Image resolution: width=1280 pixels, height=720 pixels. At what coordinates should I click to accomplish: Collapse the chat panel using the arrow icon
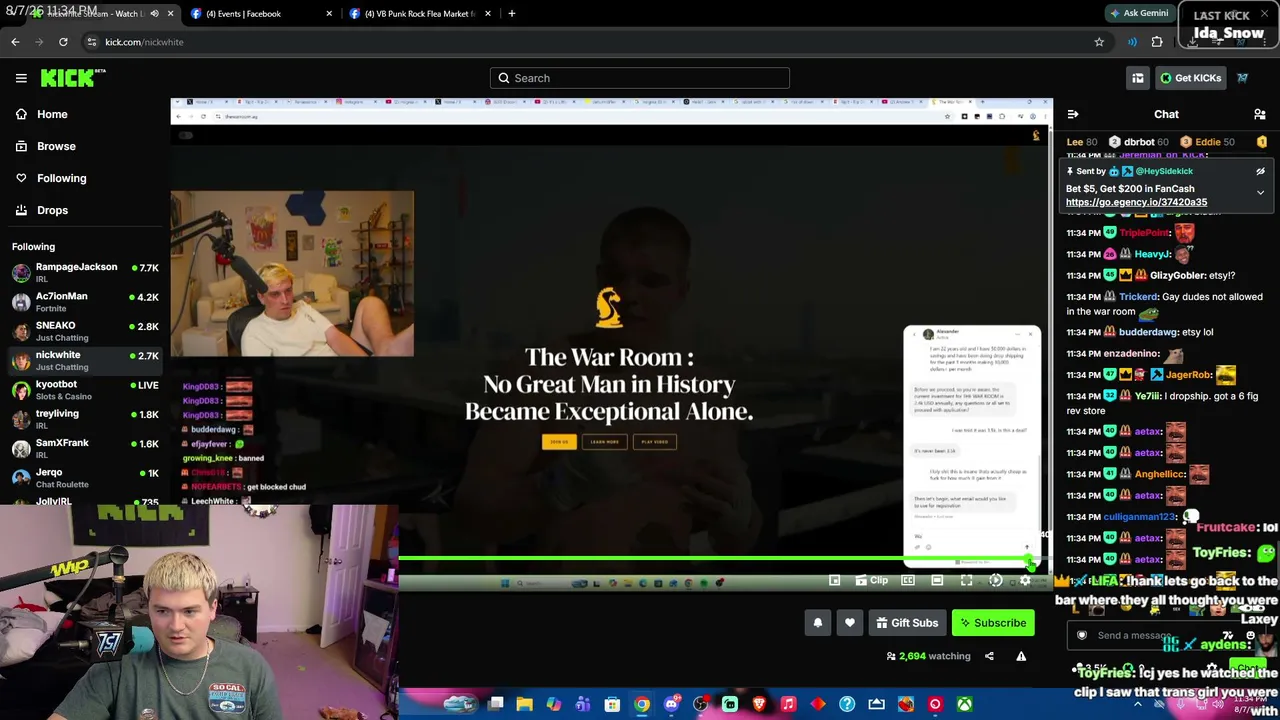click(1072, 114)
